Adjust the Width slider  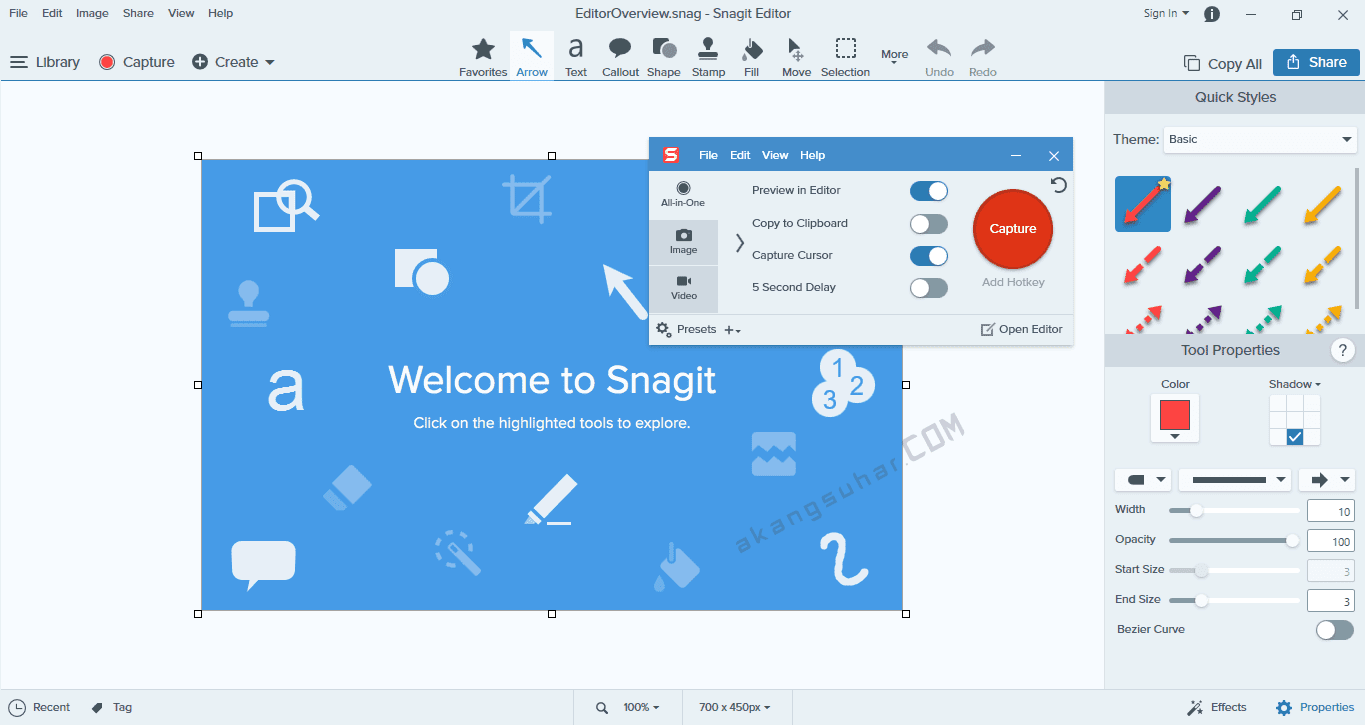tap(1234, 511)
